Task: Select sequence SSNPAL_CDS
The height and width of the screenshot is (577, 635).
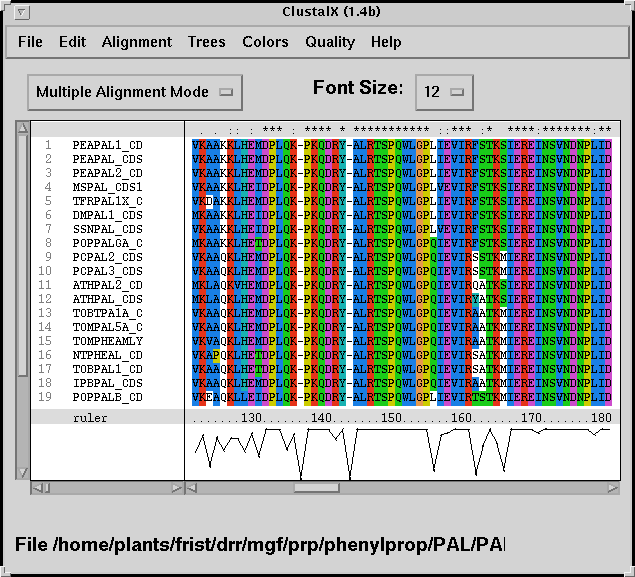Action: [x=107, y=229]
